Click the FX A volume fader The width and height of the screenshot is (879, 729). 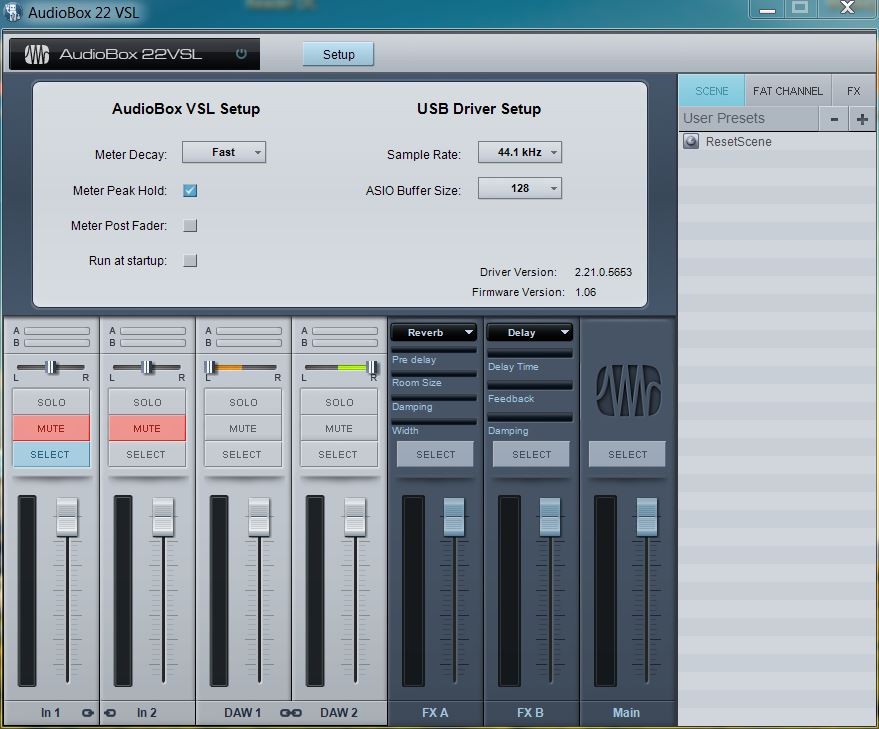(454, 516)
